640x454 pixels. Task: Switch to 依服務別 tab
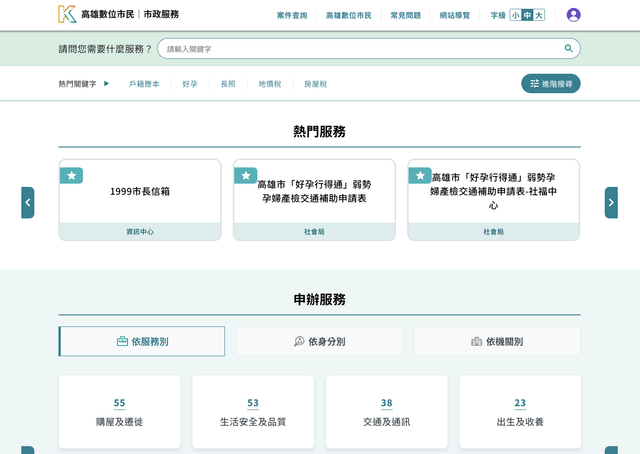coord(142,341)
